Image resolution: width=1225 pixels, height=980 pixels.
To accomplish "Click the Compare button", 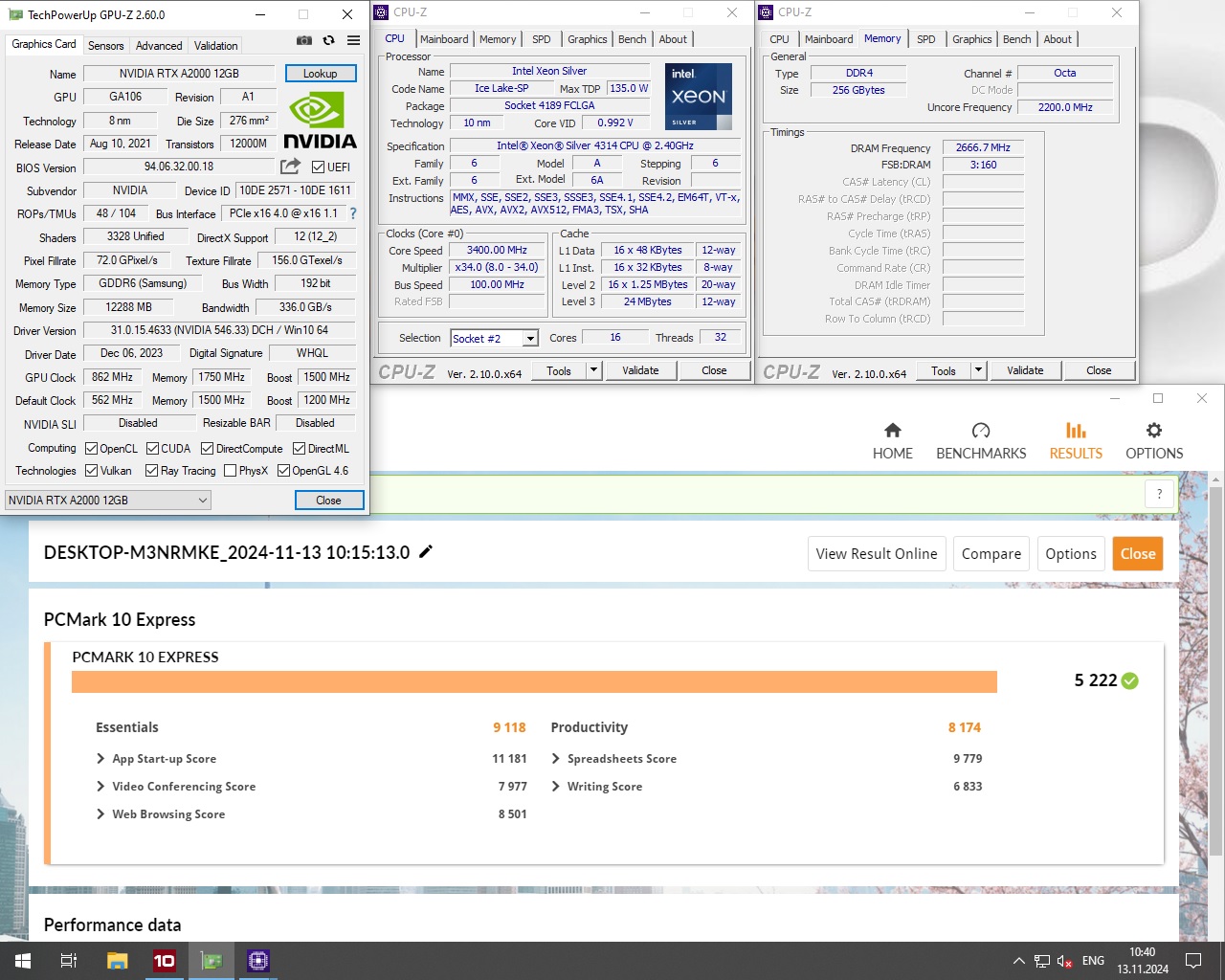I will 991,553.
